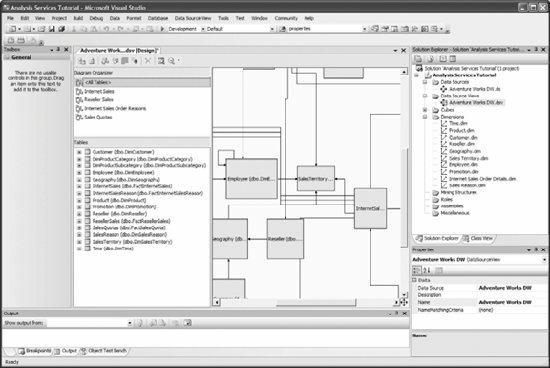Image resolution: width=550 pixels, height=368 pixels.
Task: Click the diagram navigation crosshair icon
Action: click(403, 302)
